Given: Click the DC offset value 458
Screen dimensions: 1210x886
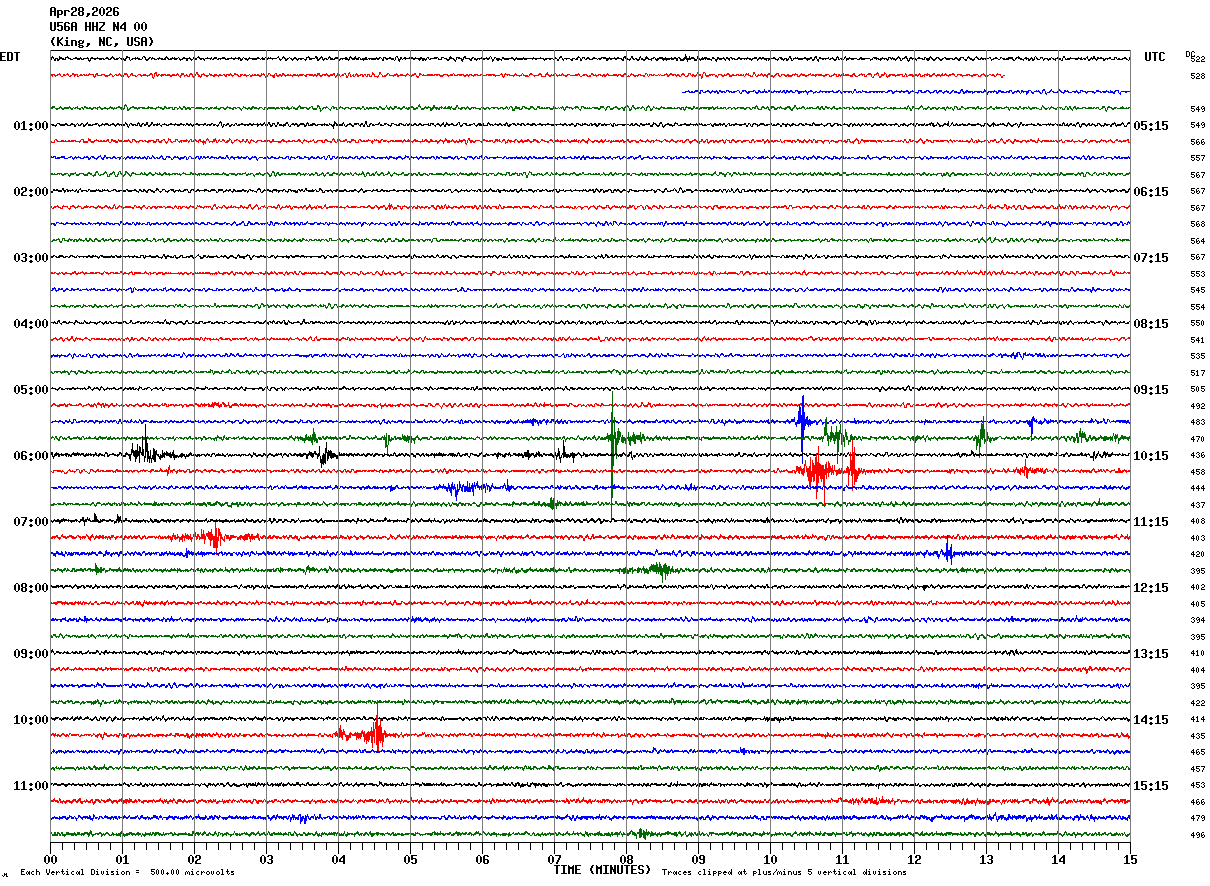Looking at the screenshot, I should [1197, 472].
